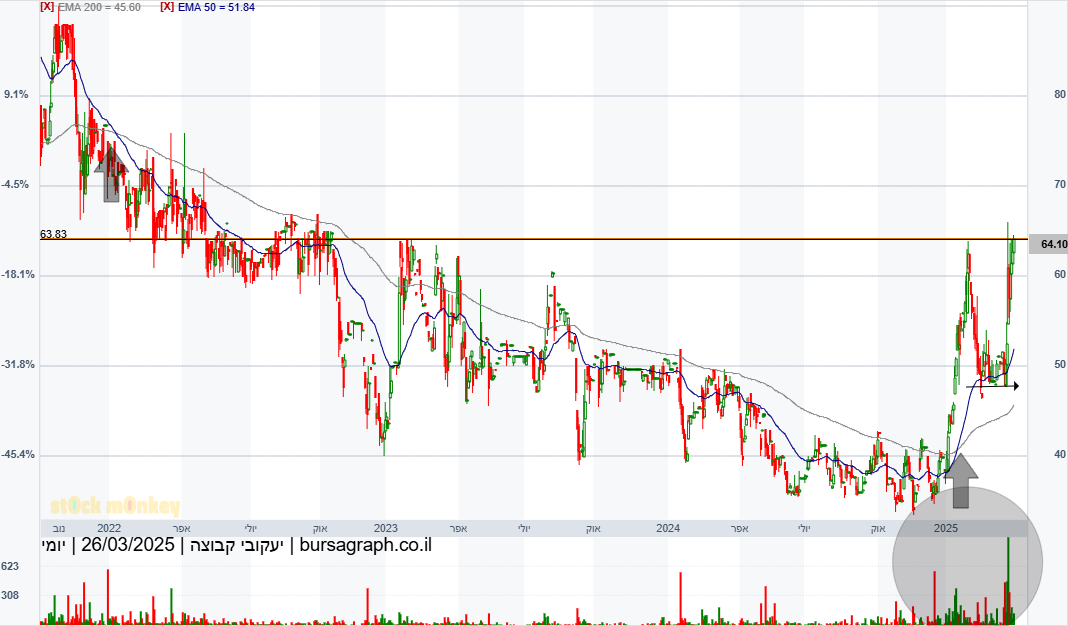Click the 60 price axis label
1068x626 pixels.
[x=1060, y=275]
